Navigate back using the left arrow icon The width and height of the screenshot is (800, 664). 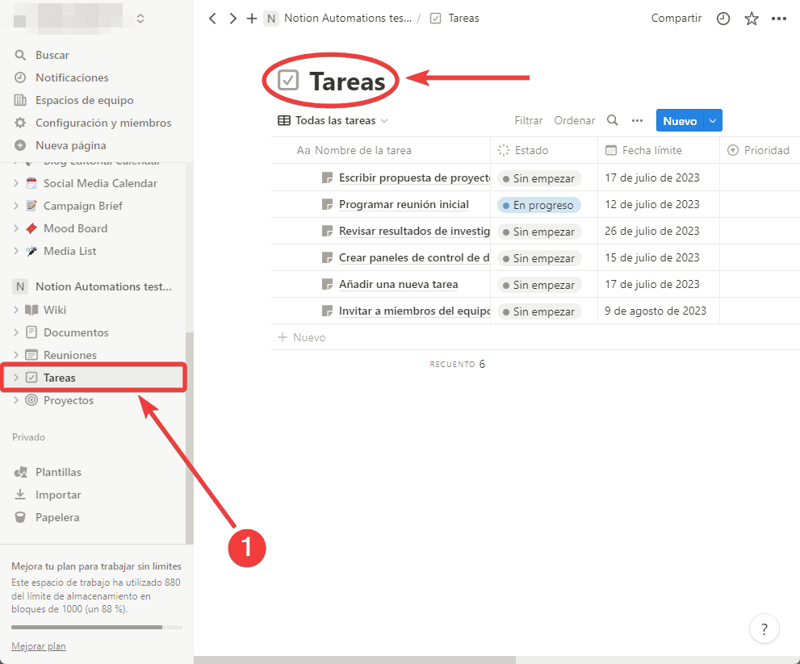click(x=212, y=18)
